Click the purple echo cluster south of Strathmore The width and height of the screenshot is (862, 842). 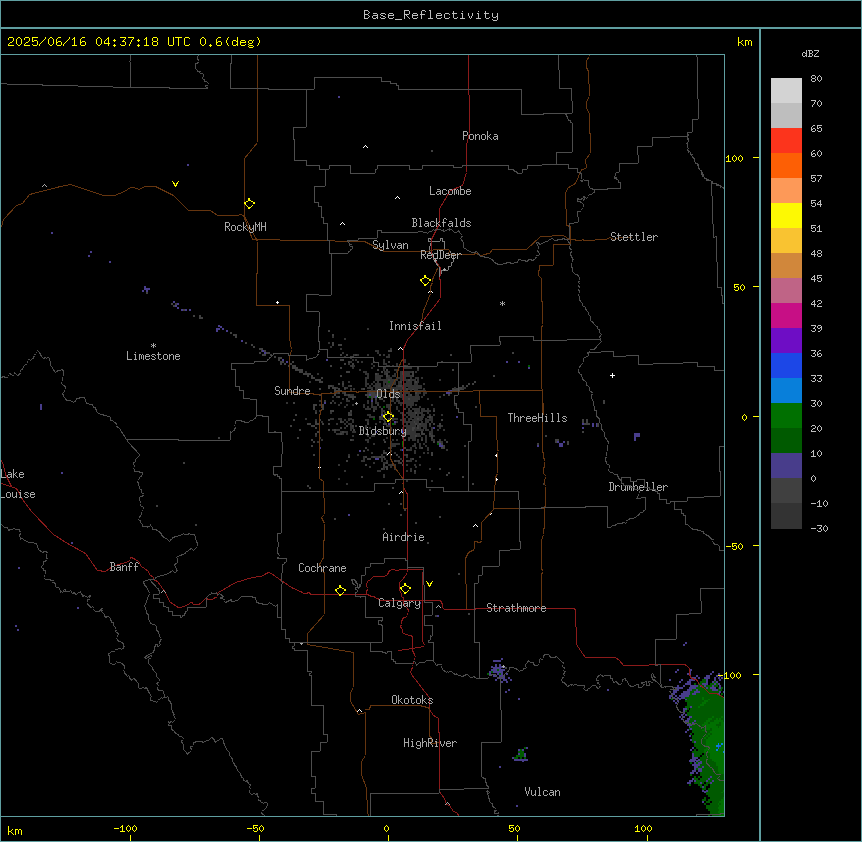pyautogui.click(x=499, y=671)
